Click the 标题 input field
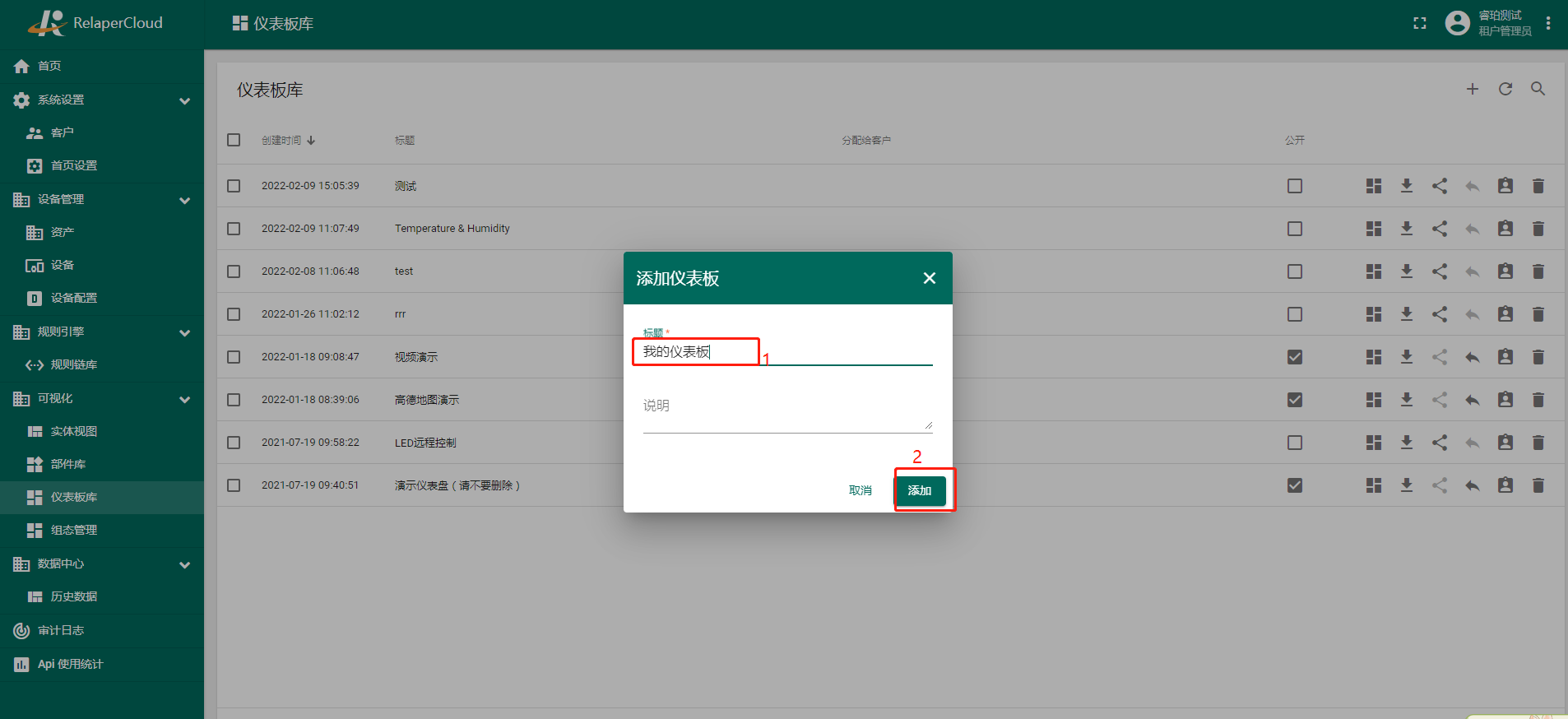Image resolution: width=1568 pixels, height=719 pixels. [x=788, y=352]
